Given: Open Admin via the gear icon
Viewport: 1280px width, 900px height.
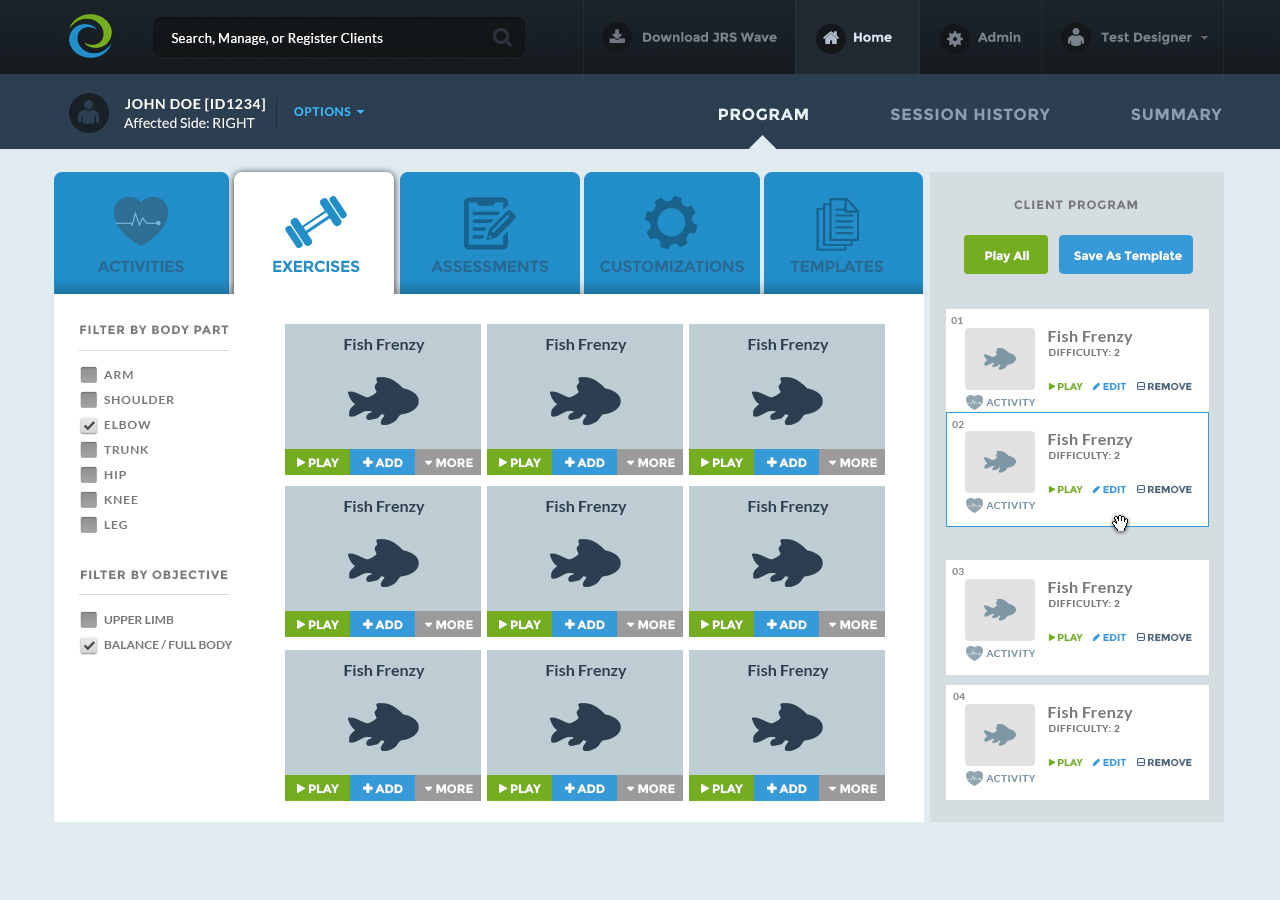Looking at the screenshot, I should [955, 38].
